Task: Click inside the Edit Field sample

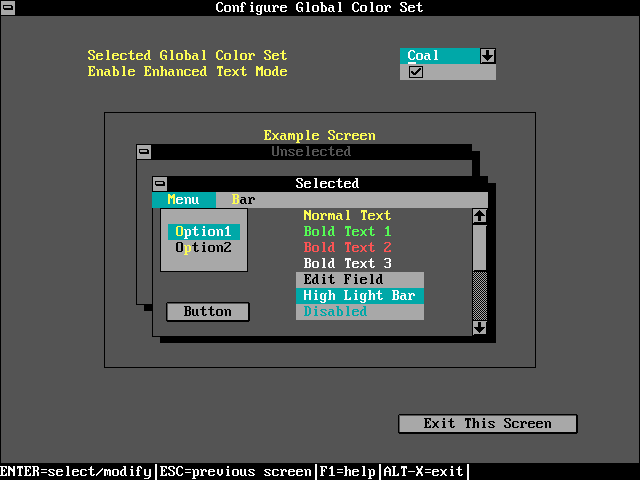Action: 360,280
